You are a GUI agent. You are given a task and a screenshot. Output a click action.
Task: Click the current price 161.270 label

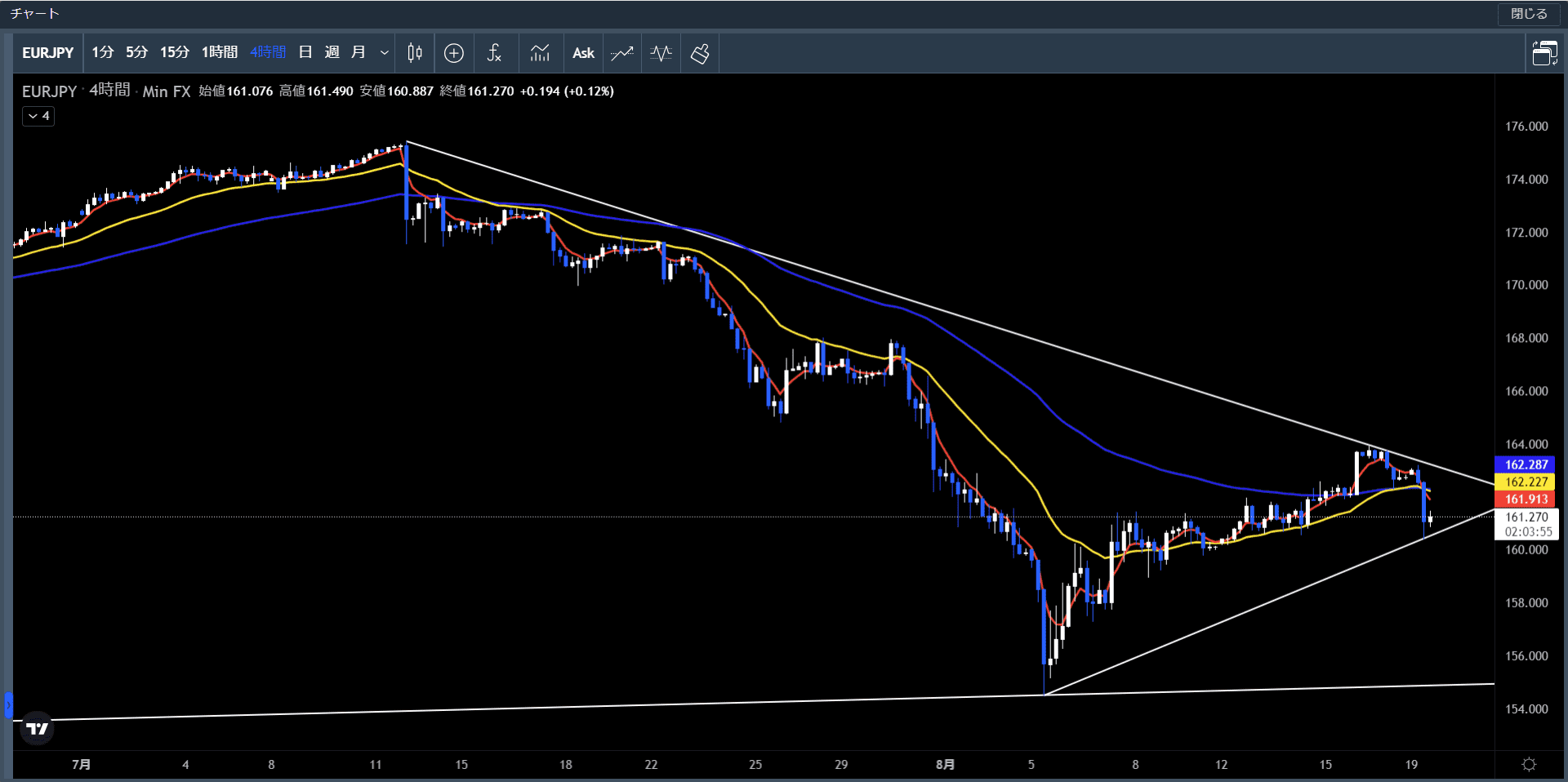point(1526,517)
